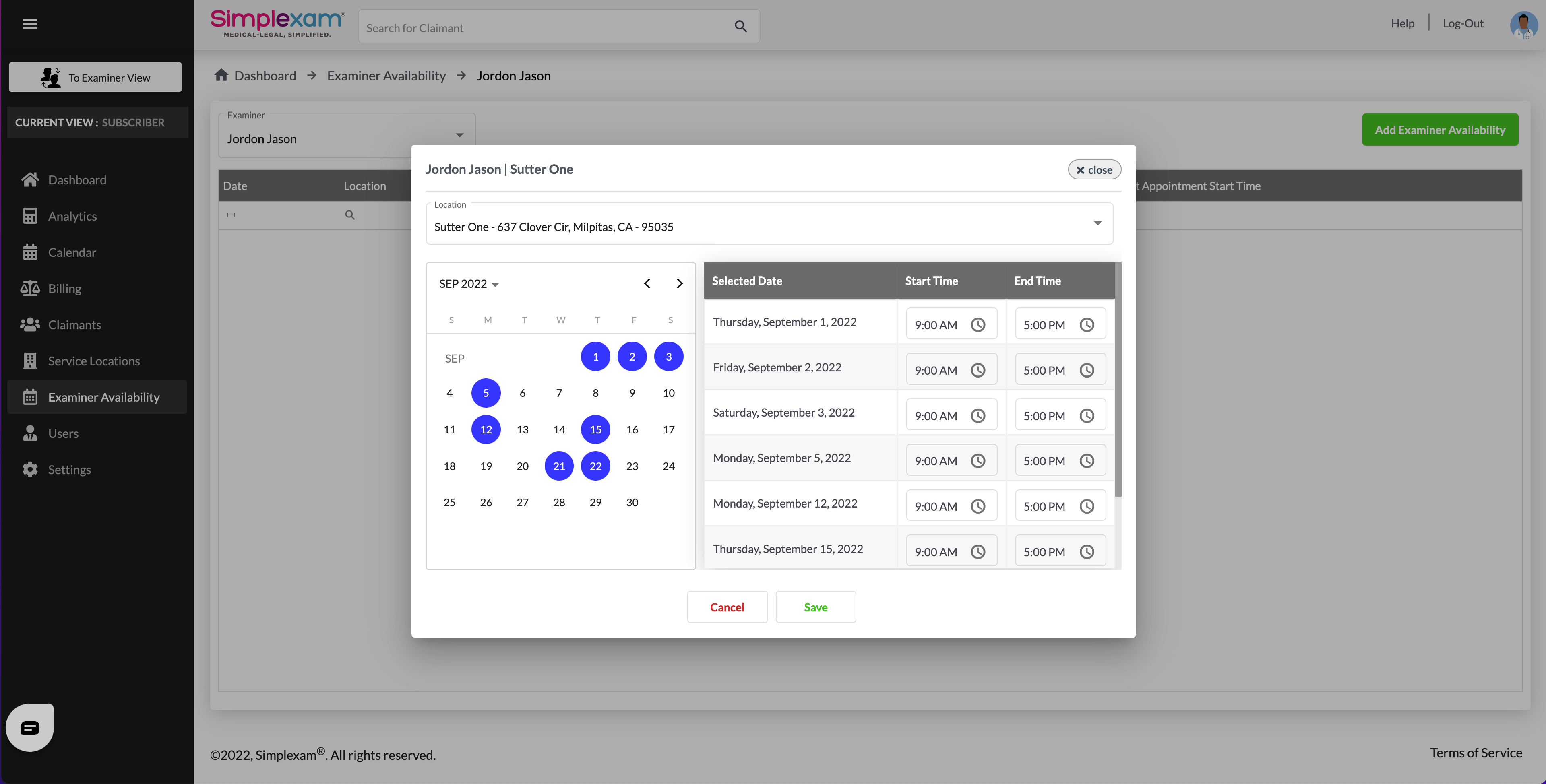Viewport: 1546px width, 784px height.
Task: Click the claimant search magnifier icon
Action: pos(741,27)
